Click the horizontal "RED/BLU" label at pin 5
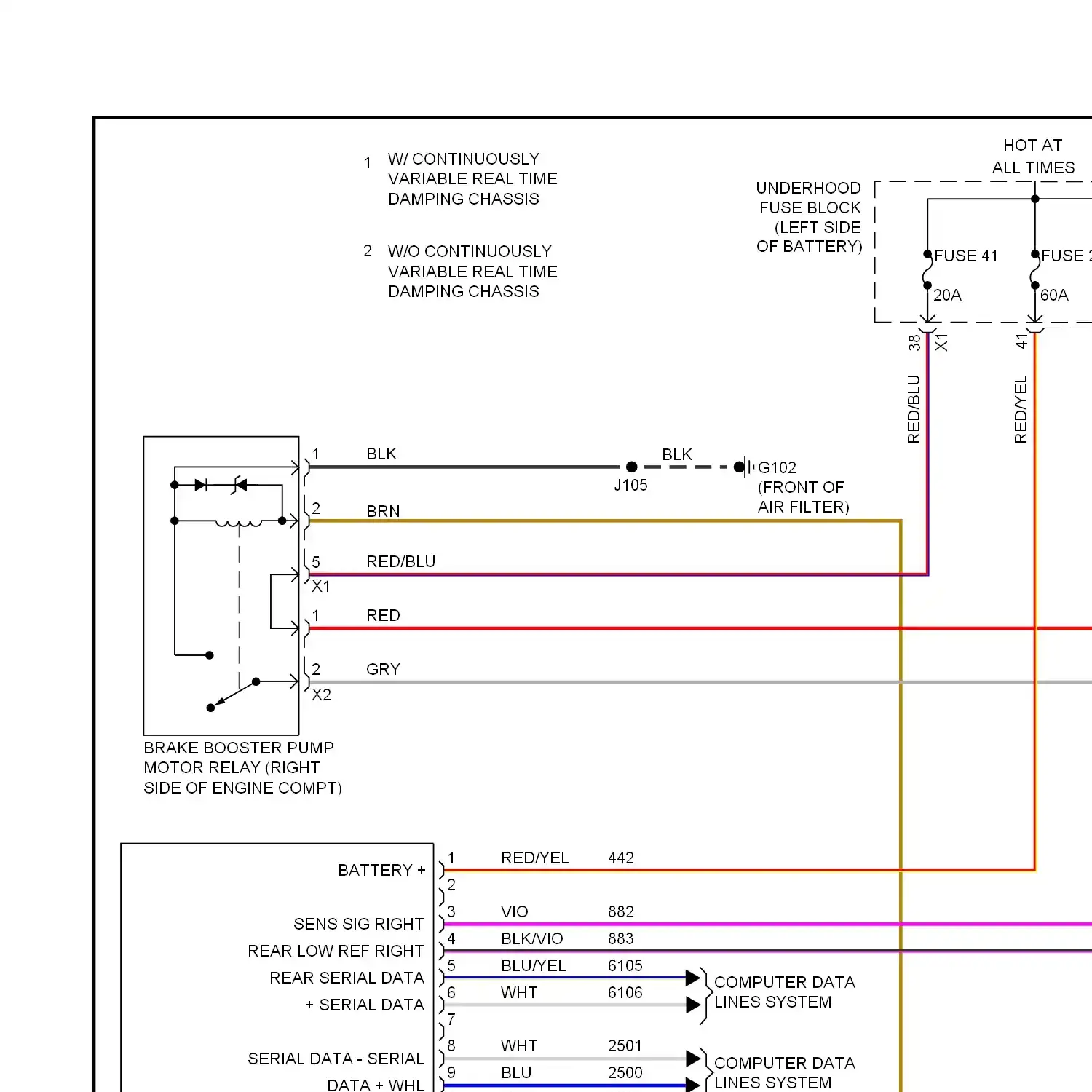This screenshot has height=1092, width=1092. [400, 561]
